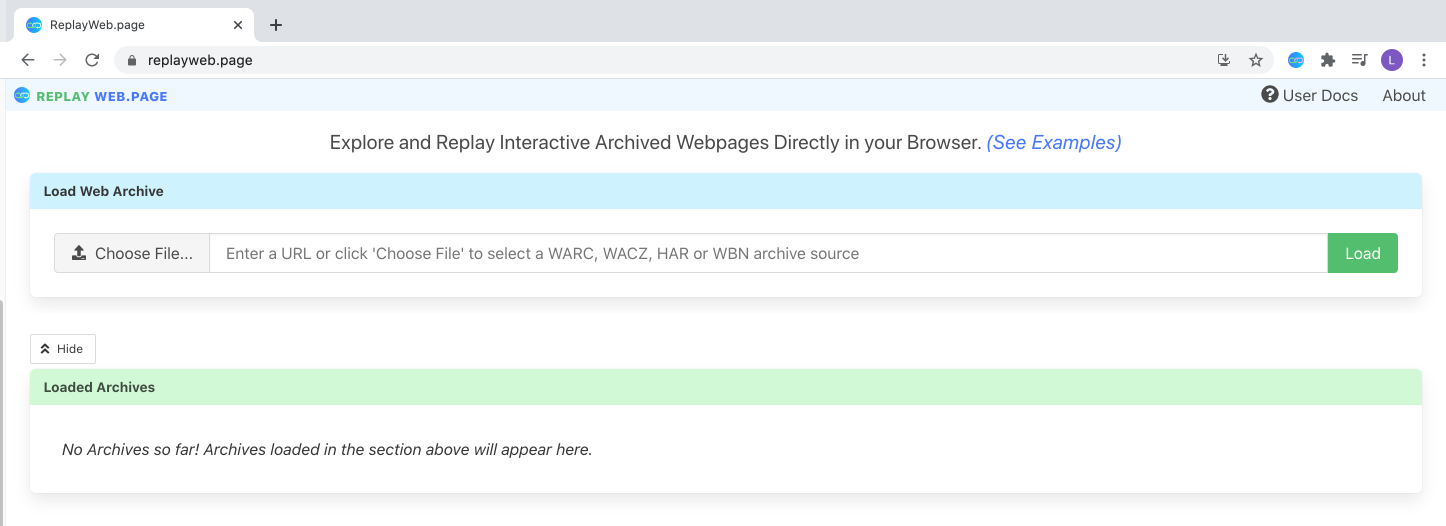Click the browser forward arrow
This screenshot has width=1446, height=526.
60,60
